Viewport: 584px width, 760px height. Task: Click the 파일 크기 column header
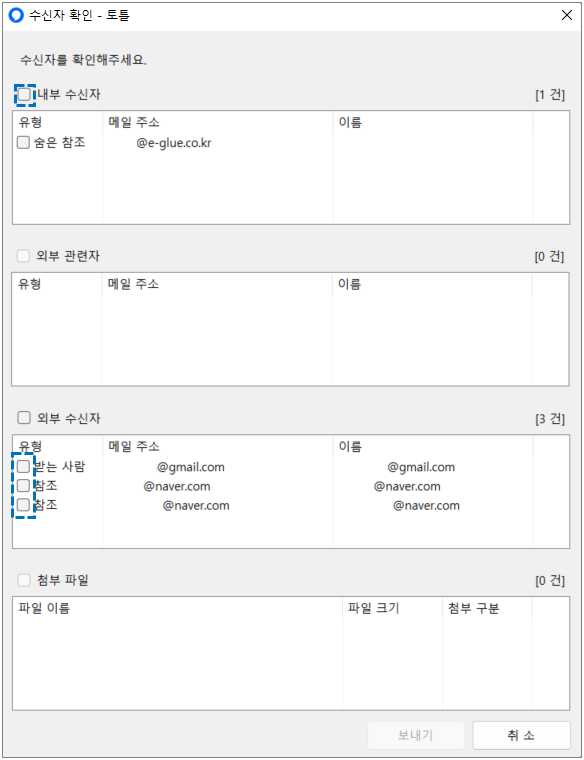pos(373,608)
